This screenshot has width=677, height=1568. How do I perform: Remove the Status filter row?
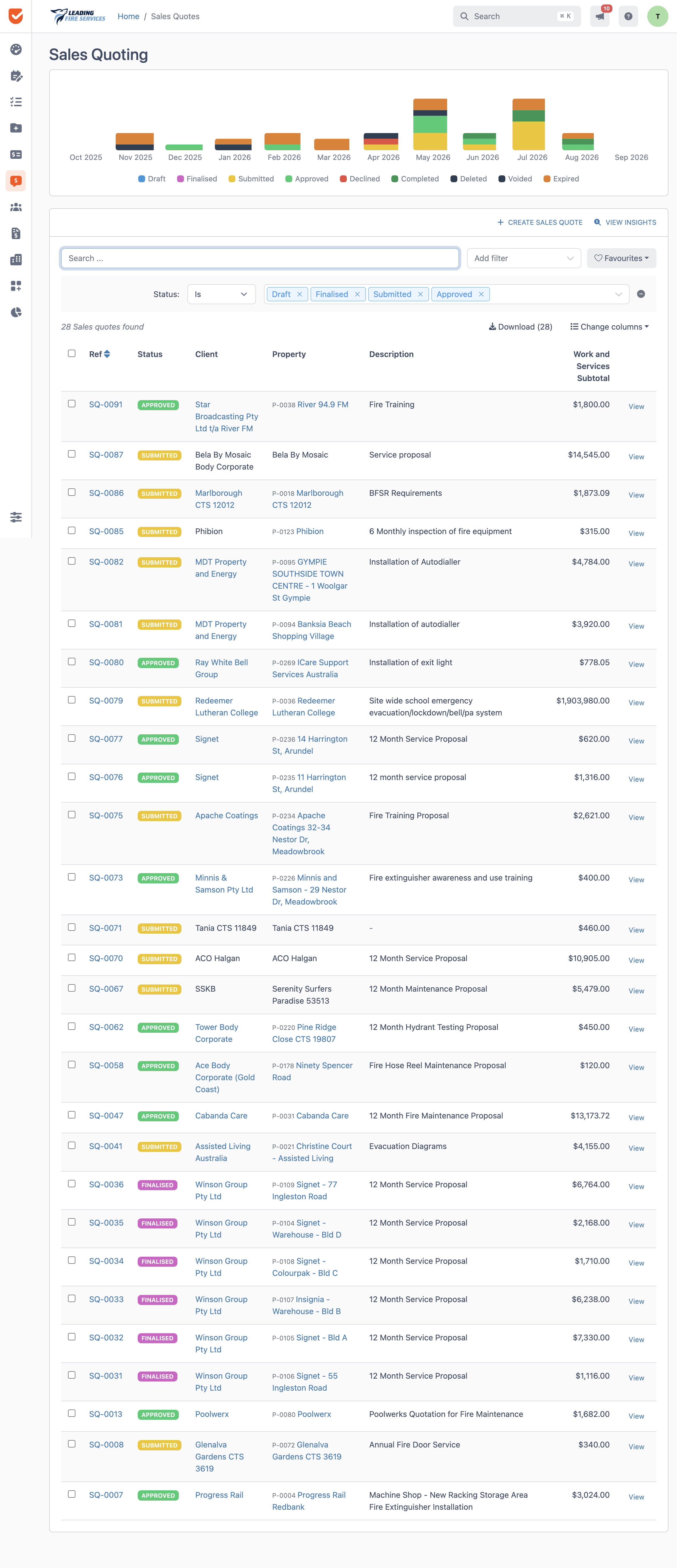[641, 294]
